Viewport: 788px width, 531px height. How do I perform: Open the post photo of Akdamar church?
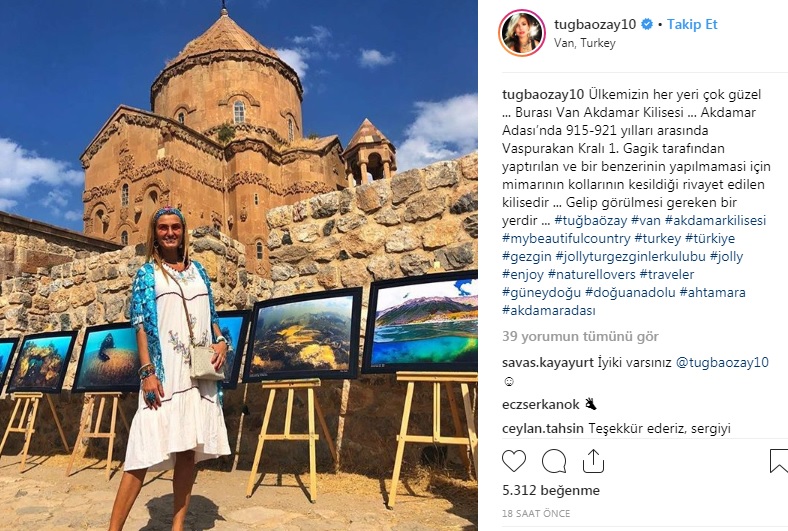click(x=239, y=265)
